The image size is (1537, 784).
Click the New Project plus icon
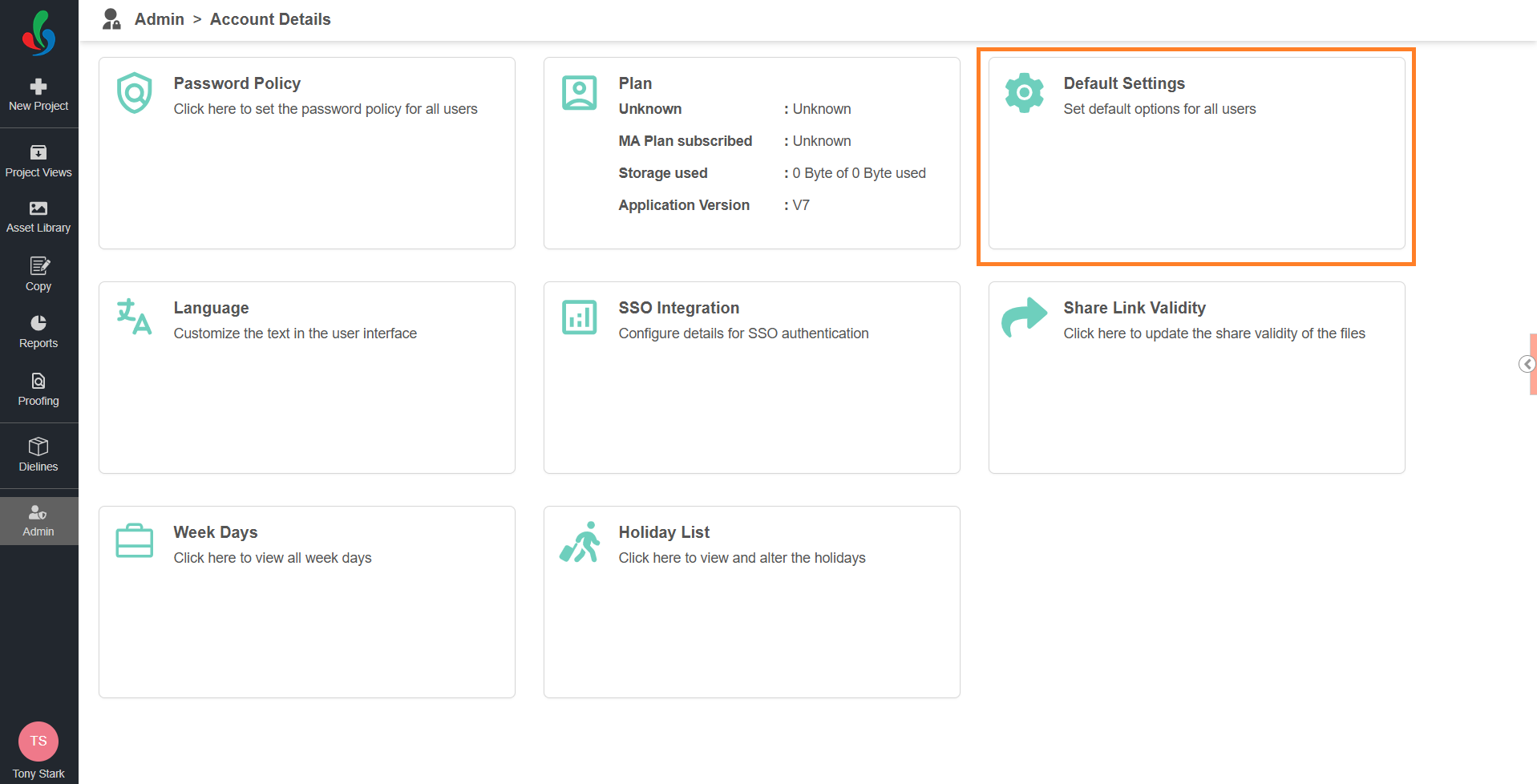[38, 86]
